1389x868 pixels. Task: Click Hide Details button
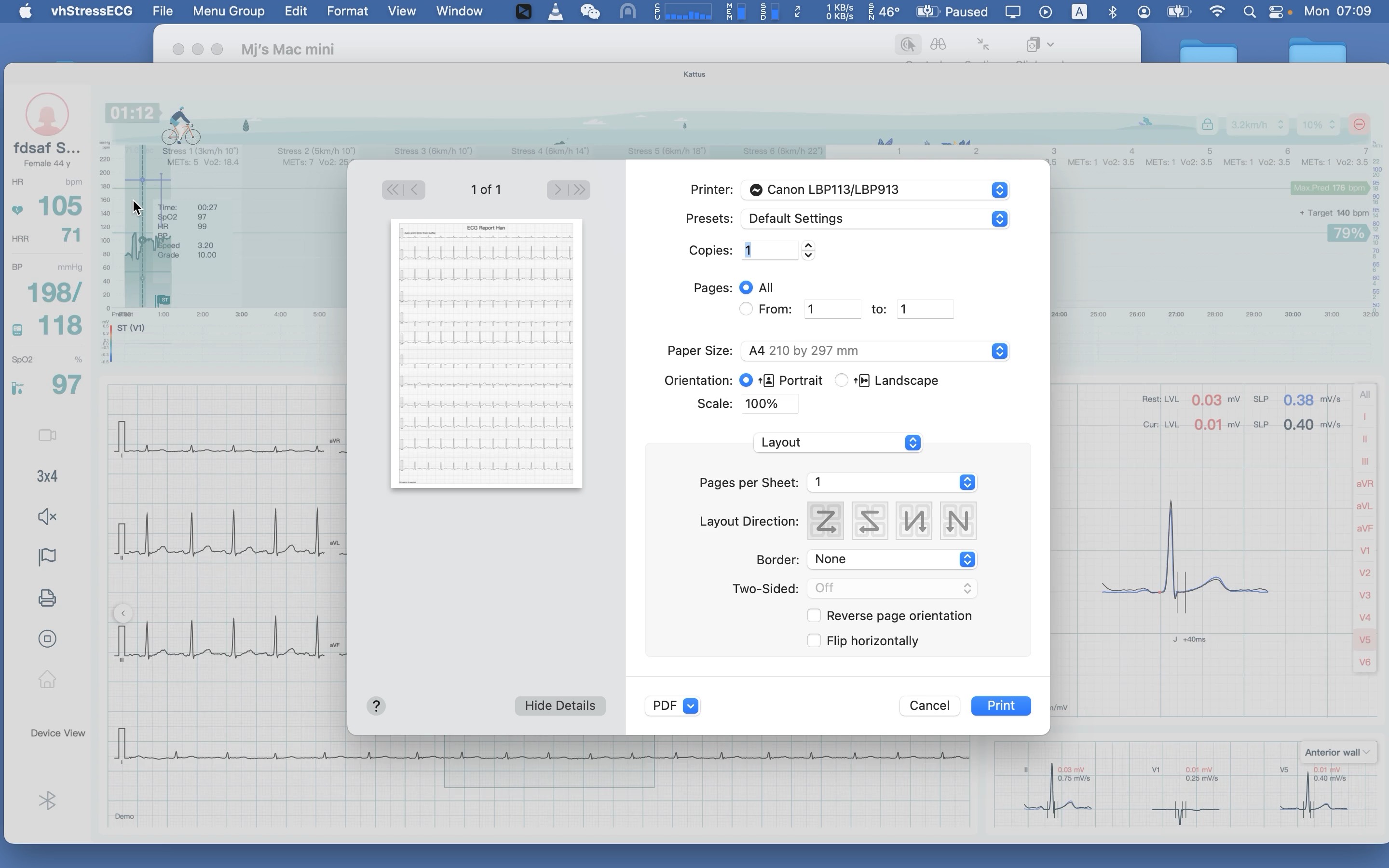(x=559, y=705)
